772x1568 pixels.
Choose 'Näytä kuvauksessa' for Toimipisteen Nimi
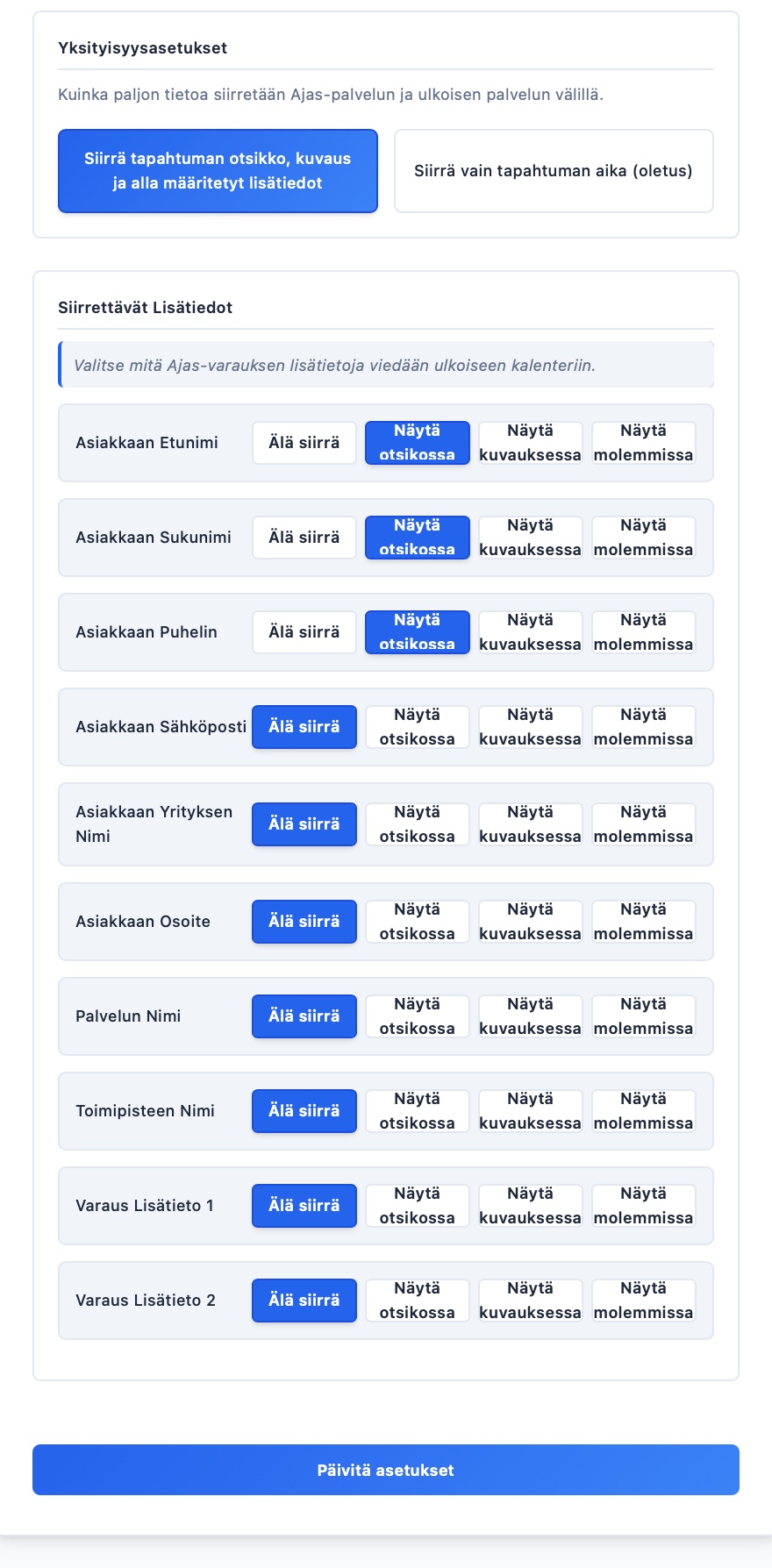click(x=530, y=1111)
